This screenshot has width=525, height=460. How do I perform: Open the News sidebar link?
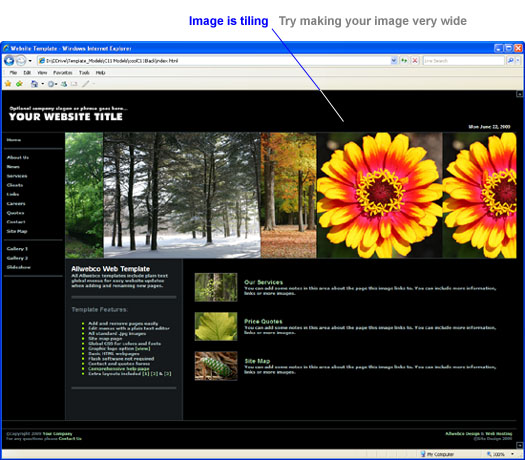[x=13, y=167]
